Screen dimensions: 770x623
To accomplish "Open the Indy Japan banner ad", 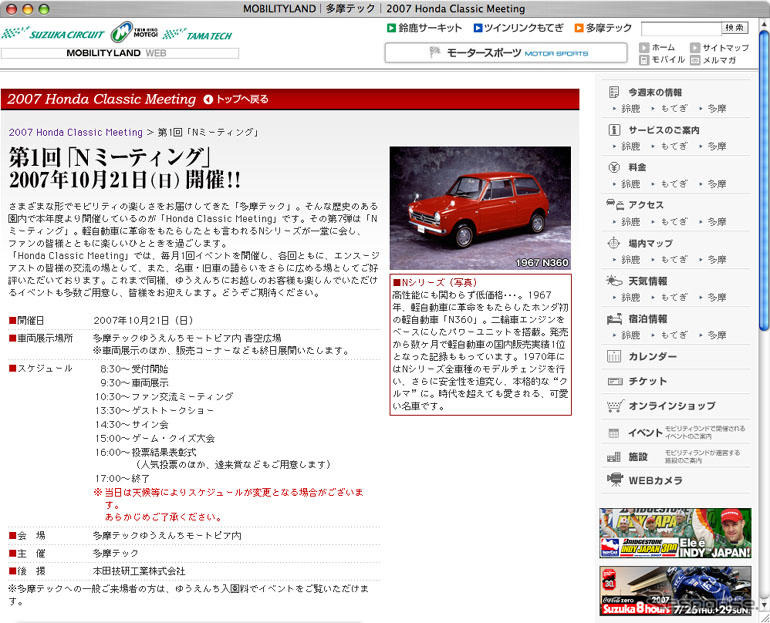I will [x=675, y=533].
